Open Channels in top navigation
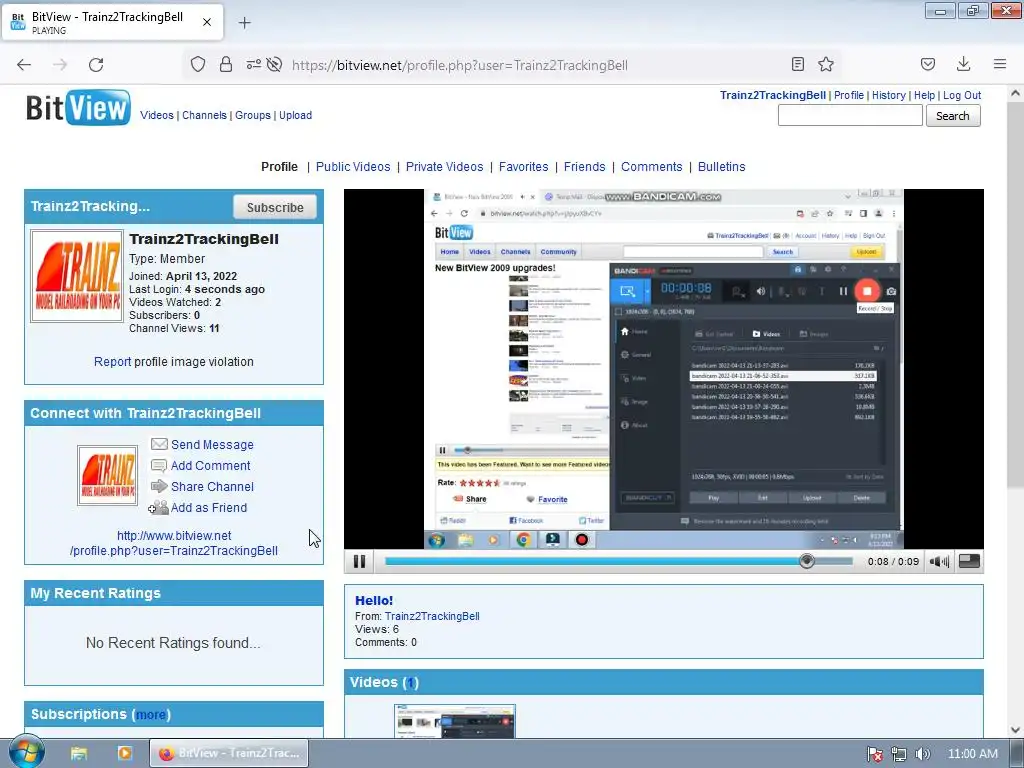This screenshot has width=1024, height=768. tap(204, 115)
